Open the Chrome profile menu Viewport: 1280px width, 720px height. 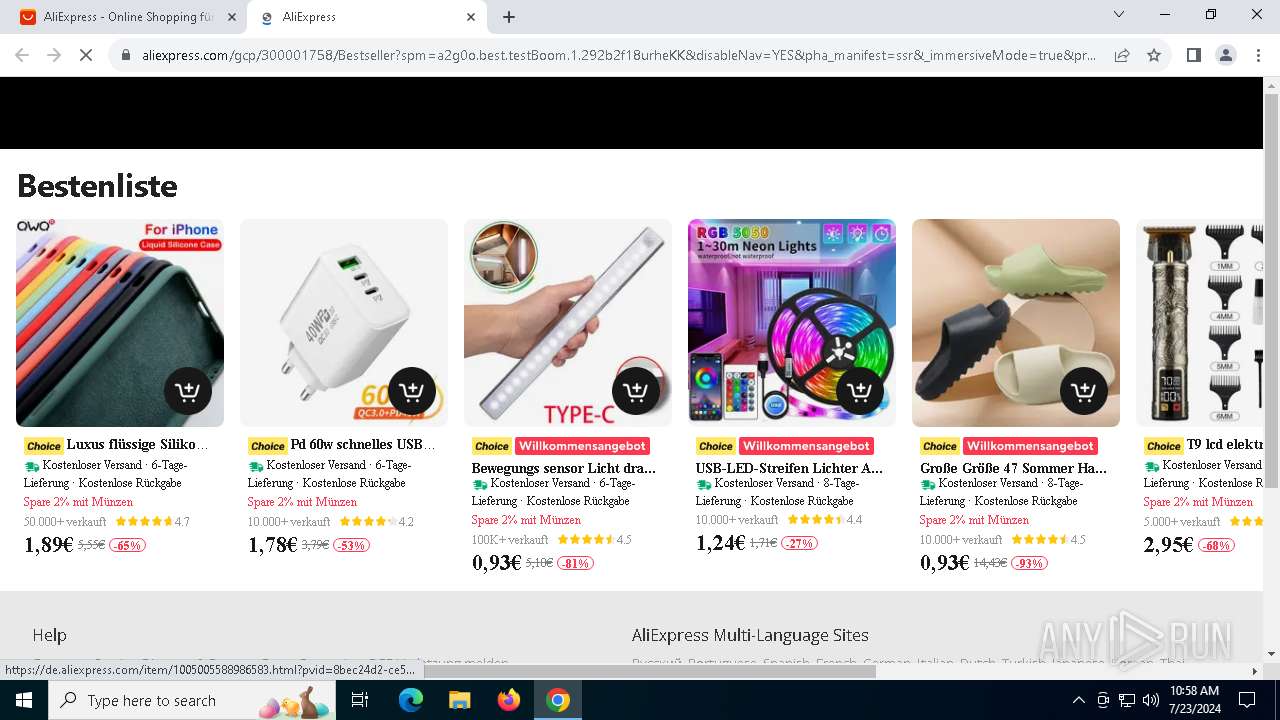click(x=1226, y=55)
